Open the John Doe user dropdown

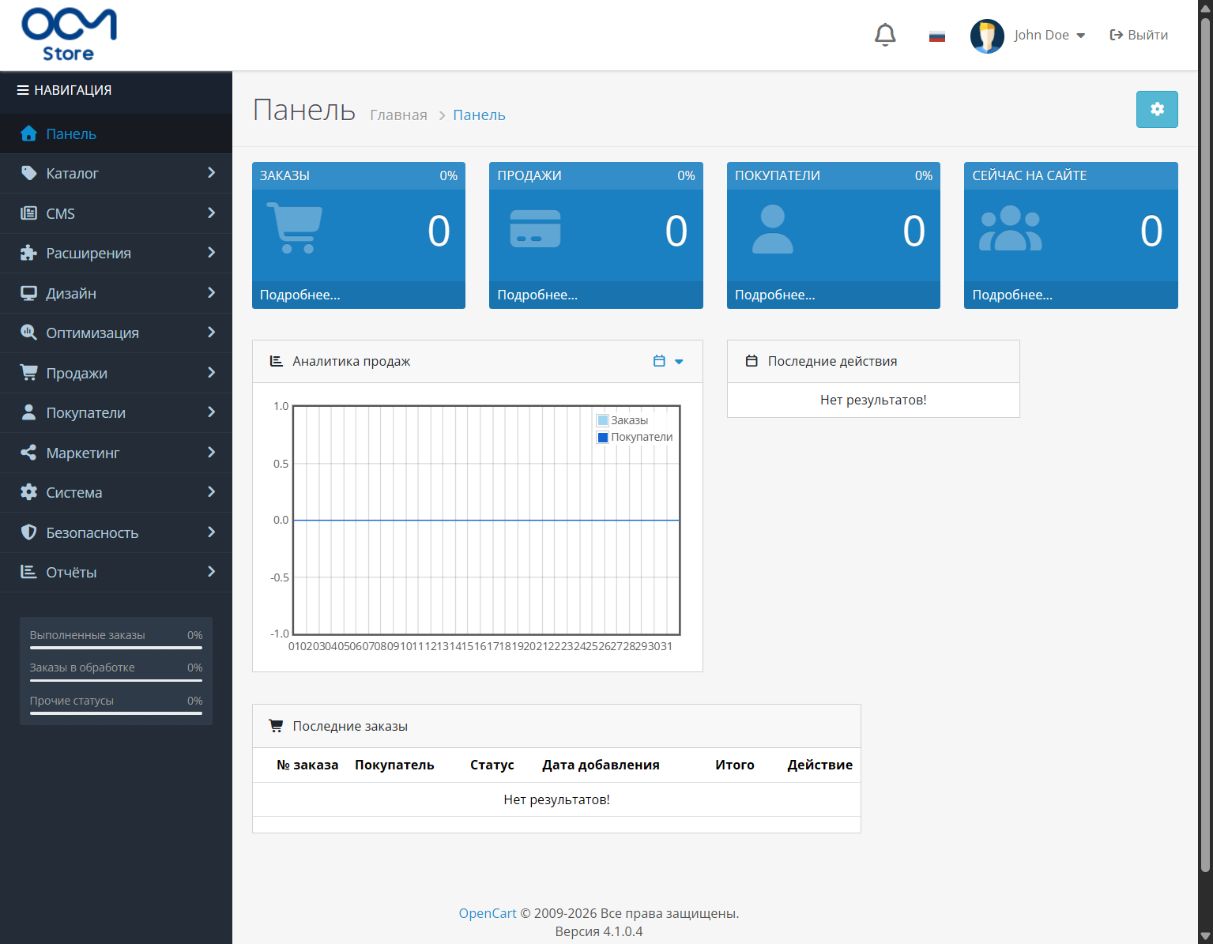[1049, 35]
